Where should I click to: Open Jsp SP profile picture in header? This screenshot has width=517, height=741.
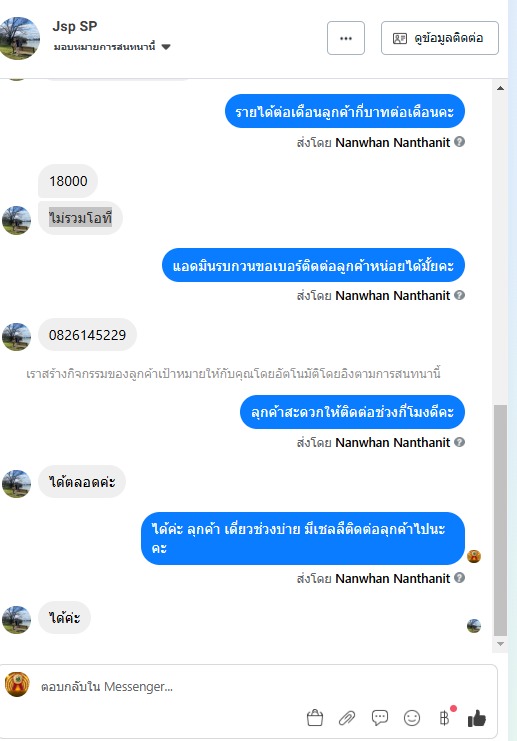pyautogui.click(x=19, y=38)
